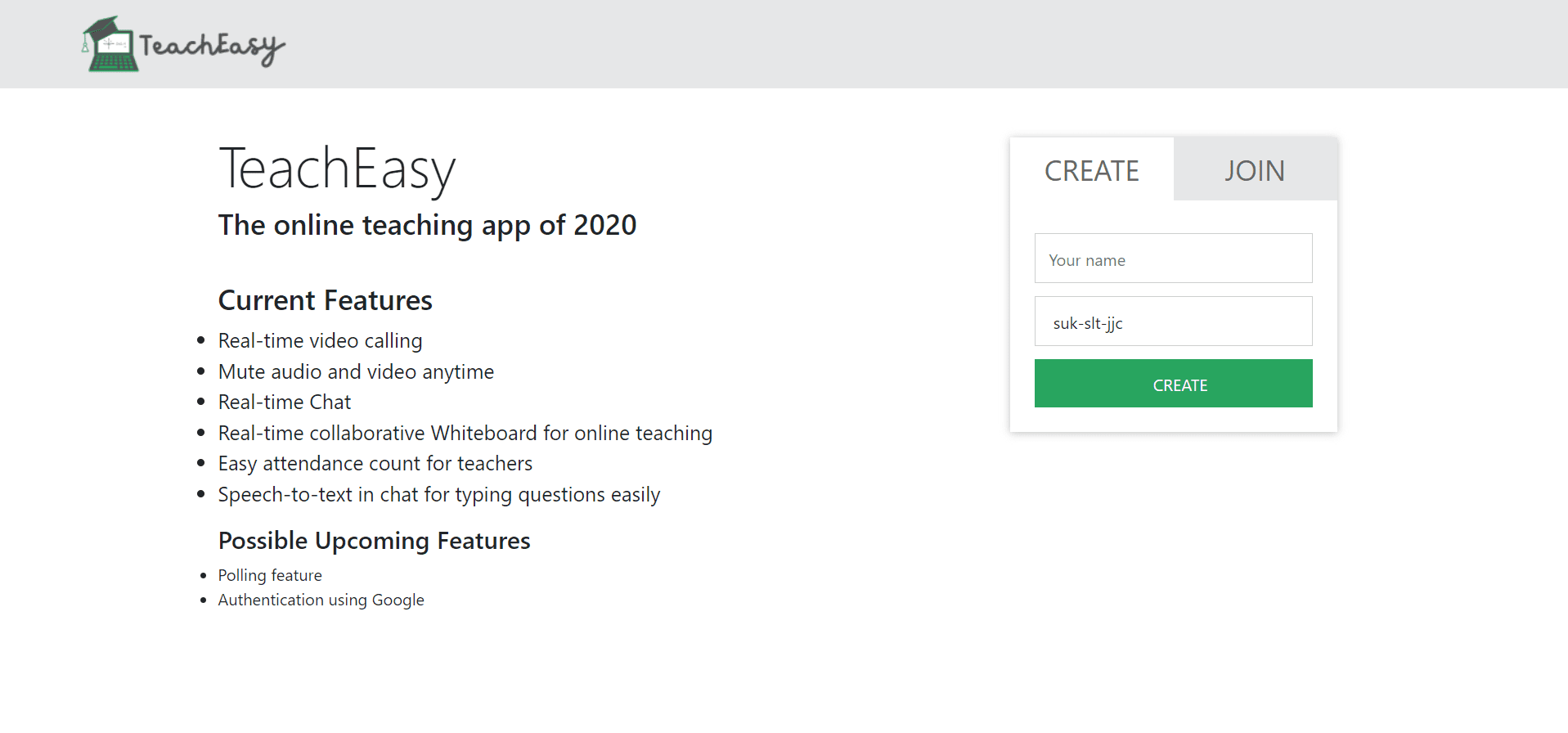The width and height of the screenshot is (1568, 733).
Task: Click "Authentication using Google" list item
Action: click(321, 600)
